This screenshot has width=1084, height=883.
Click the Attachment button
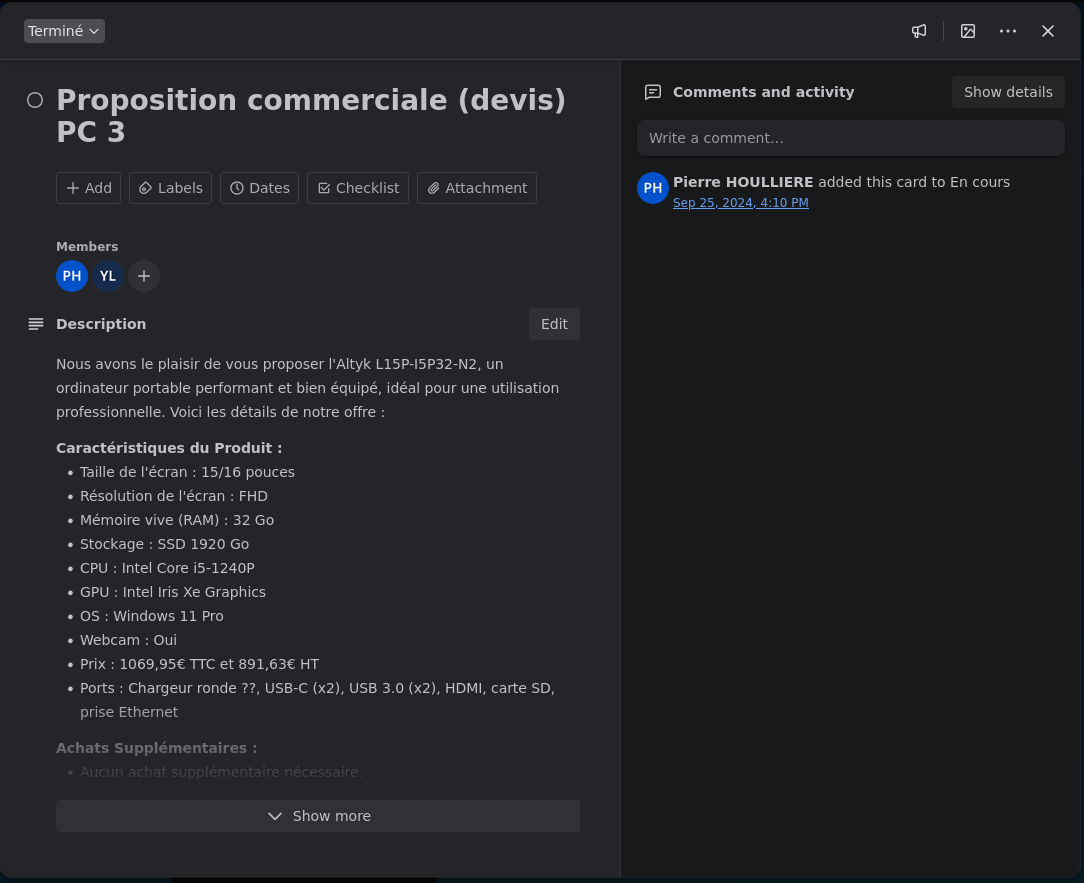477,188
